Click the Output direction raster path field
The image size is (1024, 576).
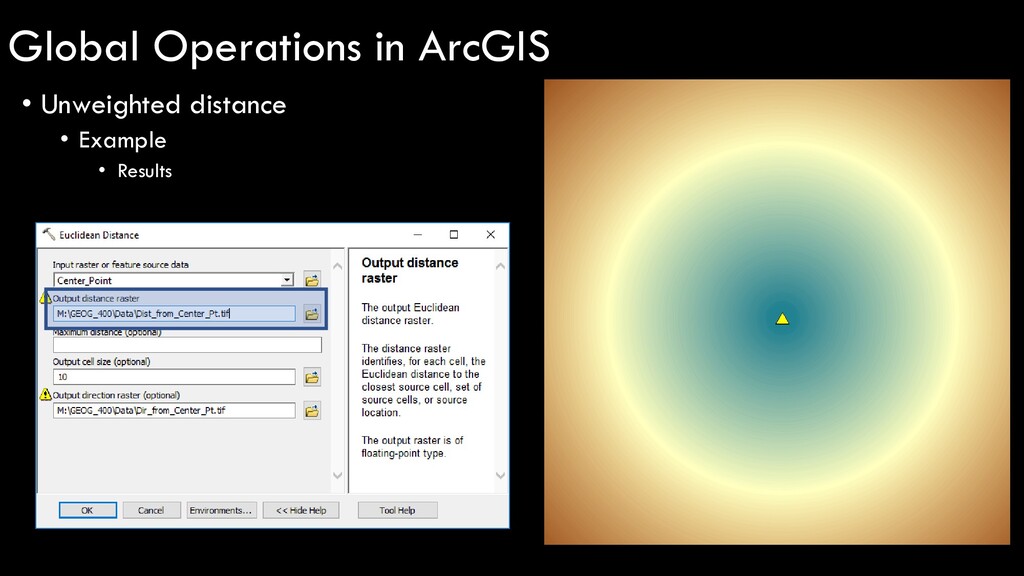[x=174, y=410]
